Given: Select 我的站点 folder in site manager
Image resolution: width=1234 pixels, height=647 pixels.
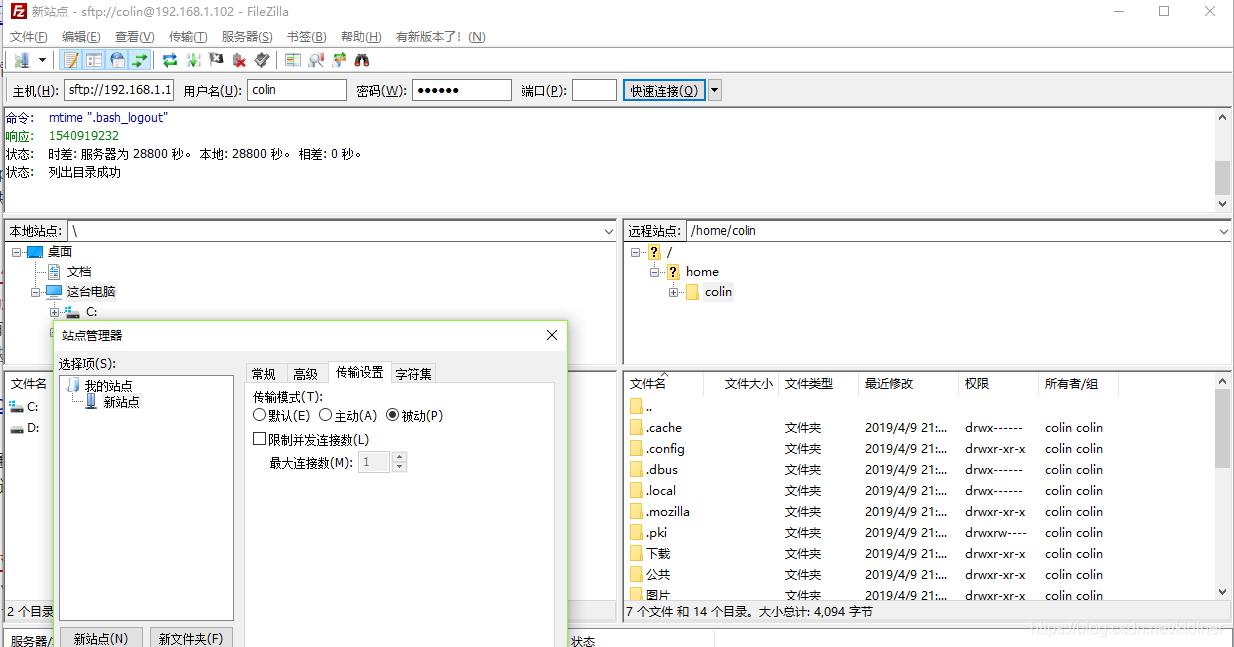Looking at the screenshot, I should (108, 386).
